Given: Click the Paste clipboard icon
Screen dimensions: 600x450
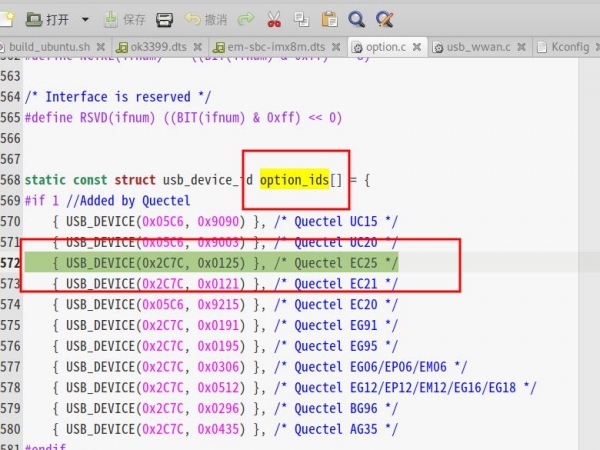Looking at the screenshot, I should (328, 19).
